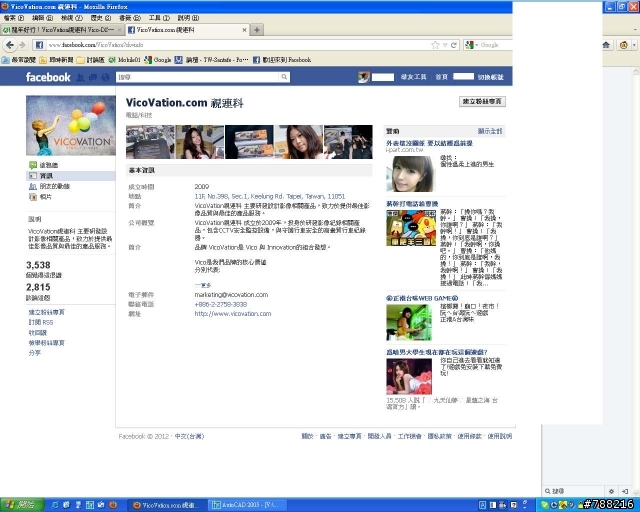
Task: Click the About link in footer
Action: [307, 436]
